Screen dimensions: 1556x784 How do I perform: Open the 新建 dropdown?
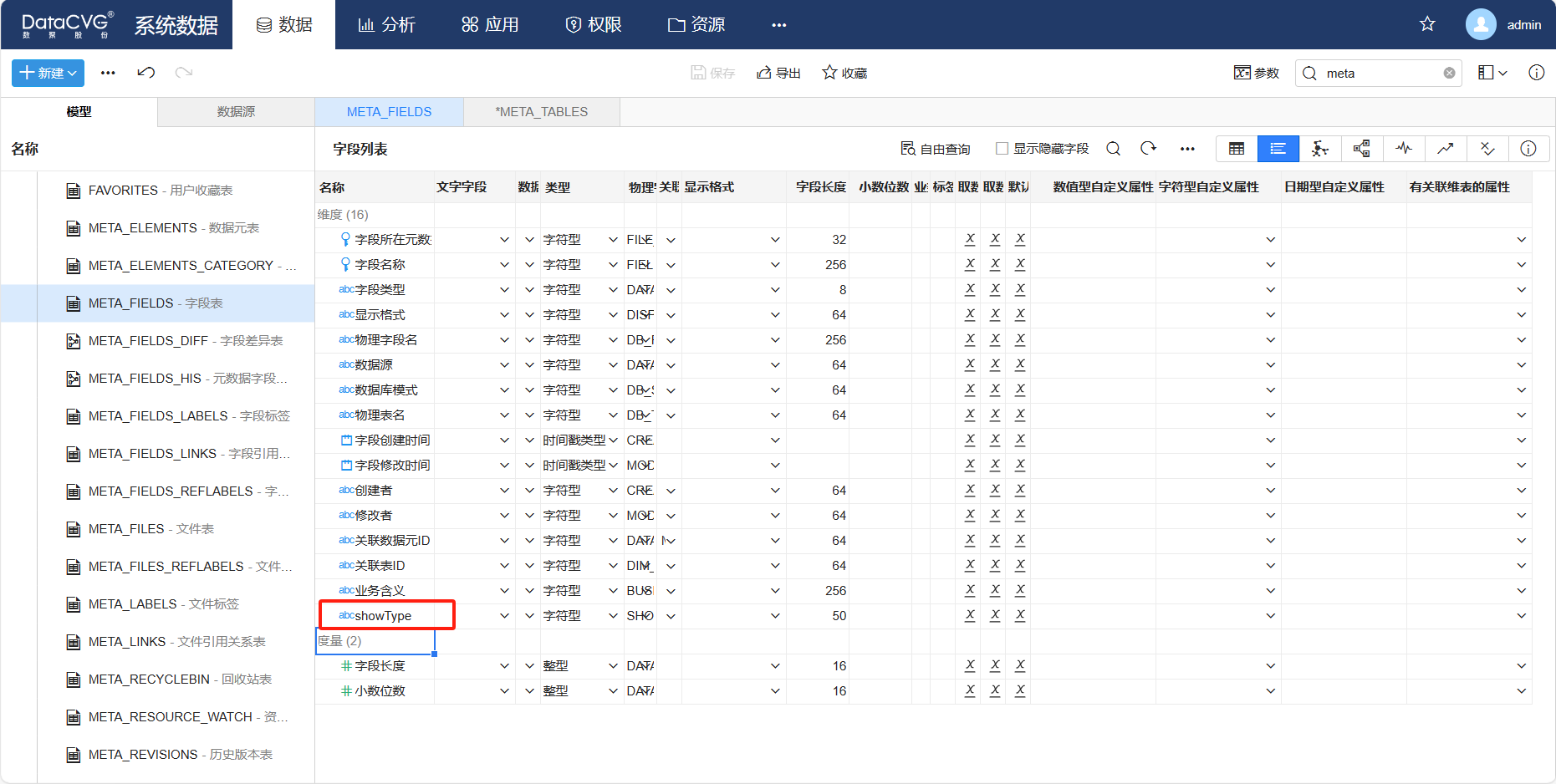[48, 73]
